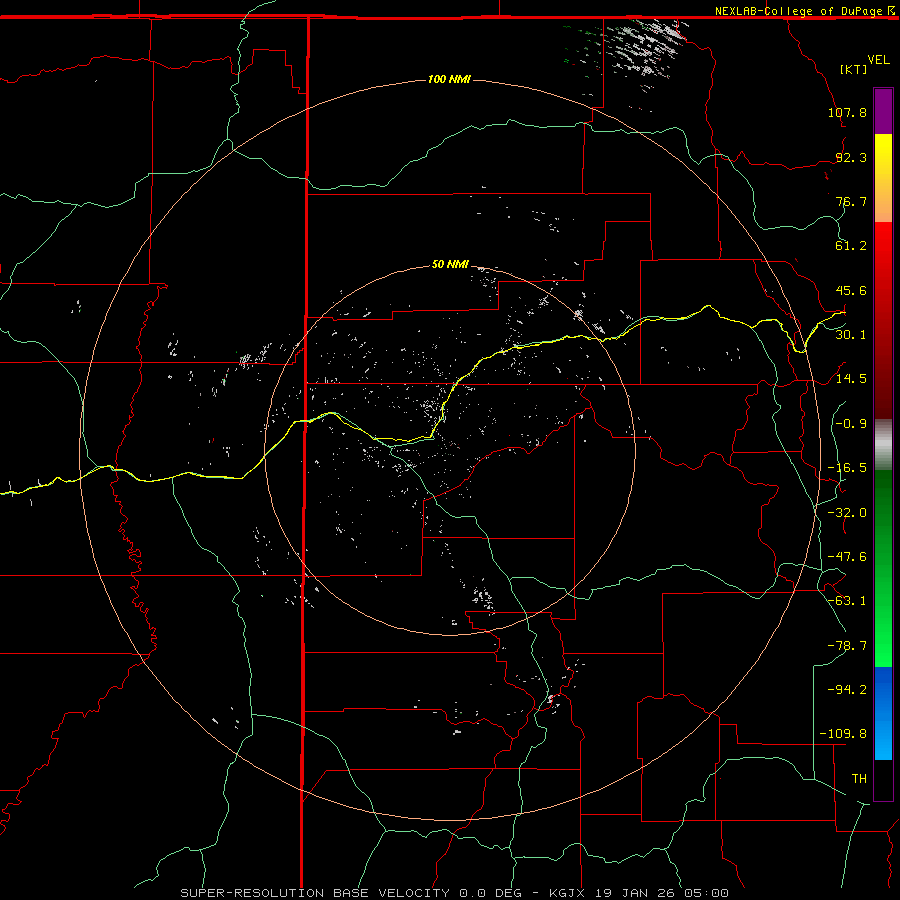Select the 14.5 legend value

coord(851,378)
